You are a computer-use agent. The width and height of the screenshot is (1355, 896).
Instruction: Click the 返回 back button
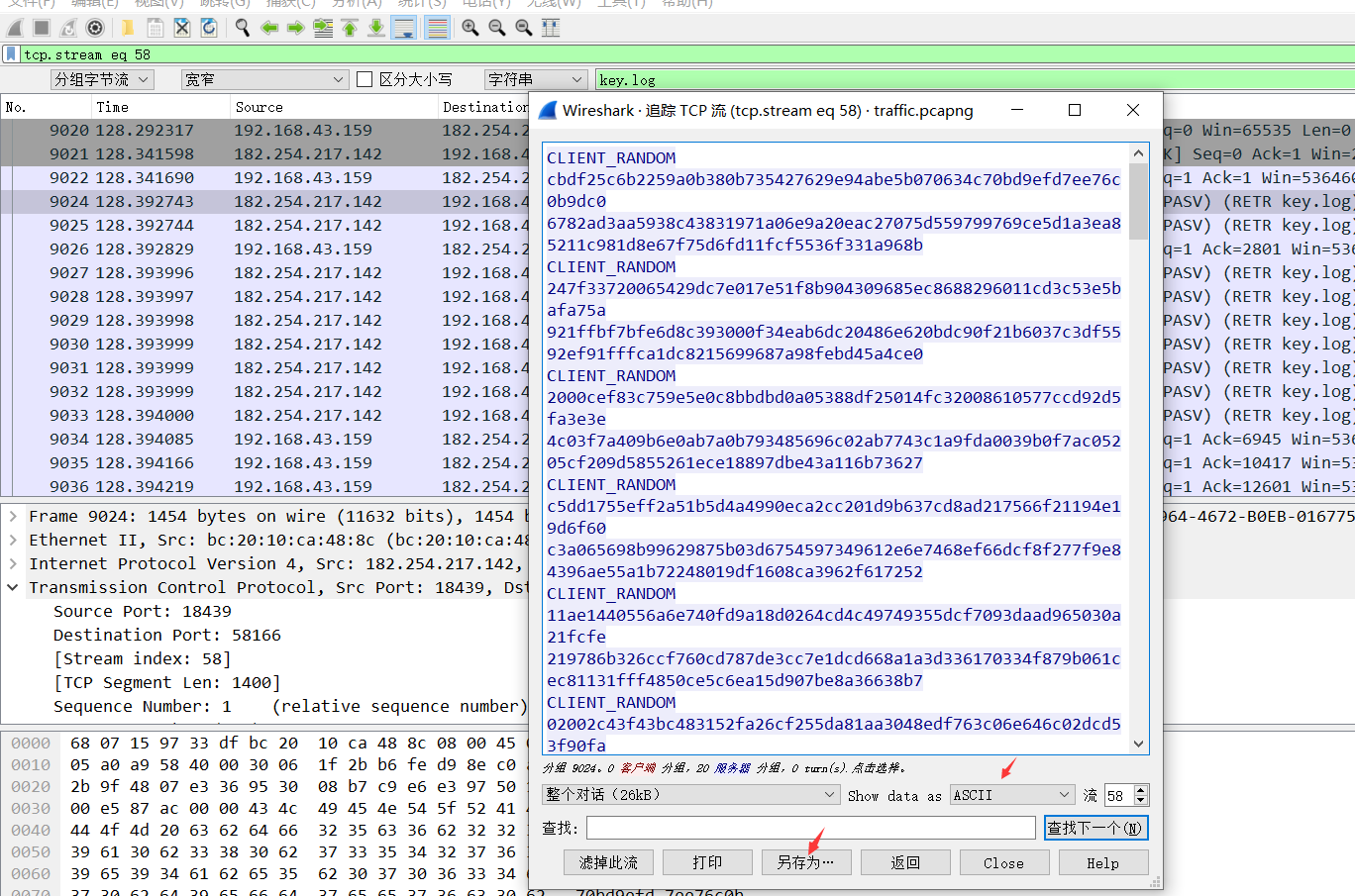905,862
